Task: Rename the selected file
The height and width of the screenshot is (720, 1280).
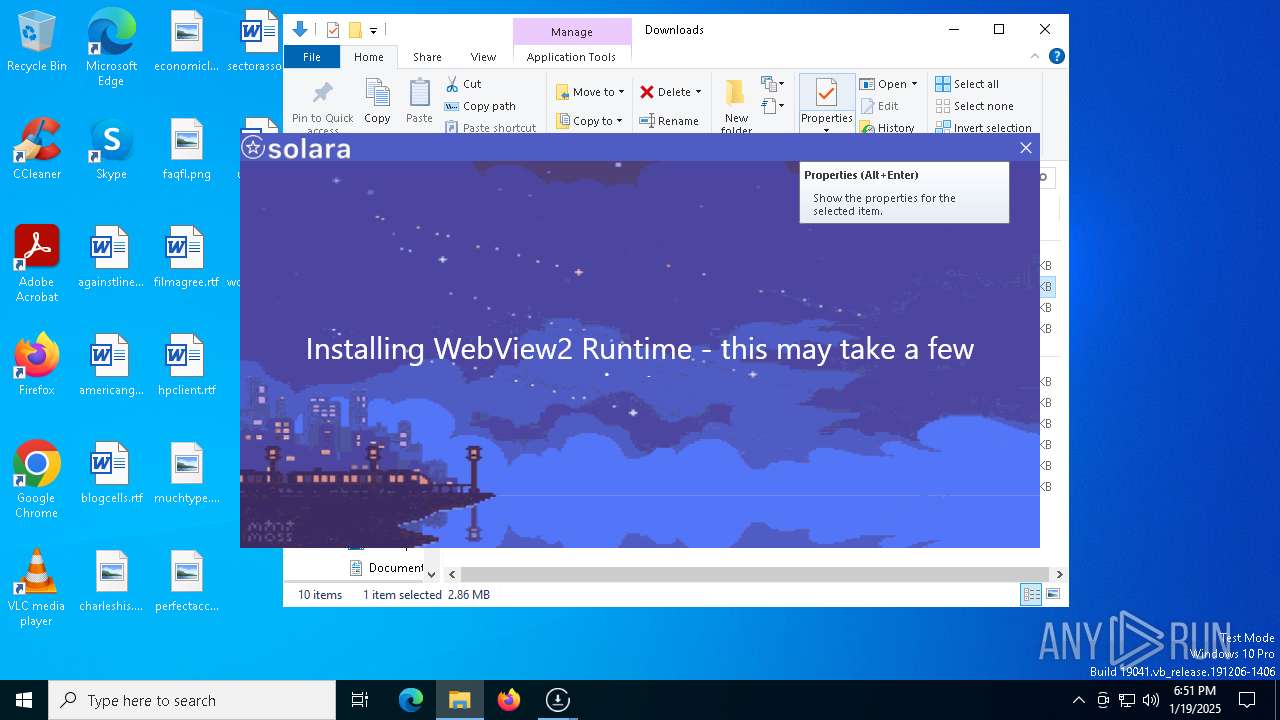Action: [x=669, y=121]
